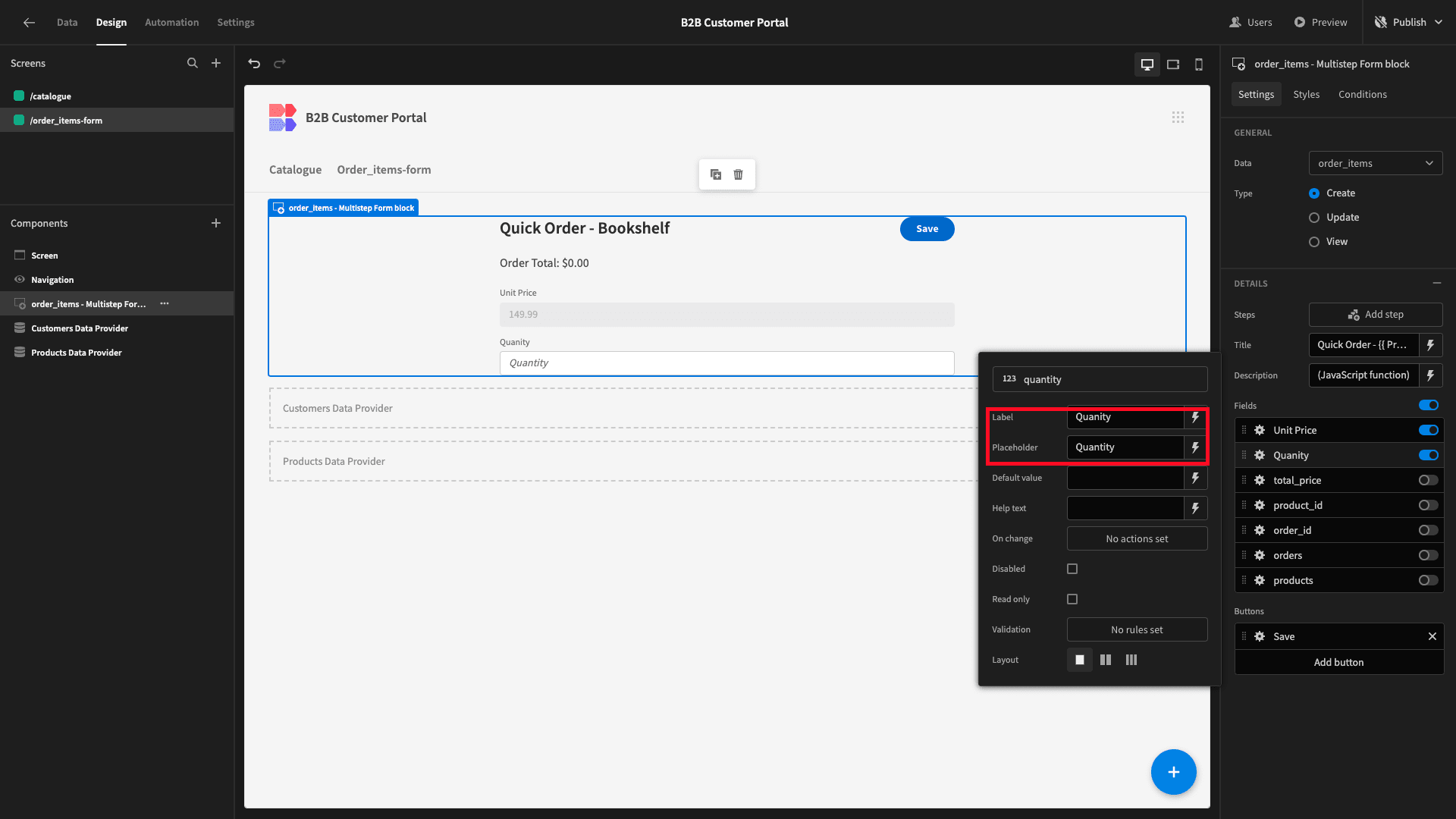Toggle the Fields master switch
The height and width of the screenshot is (819, 1456).
point(1429,405)
